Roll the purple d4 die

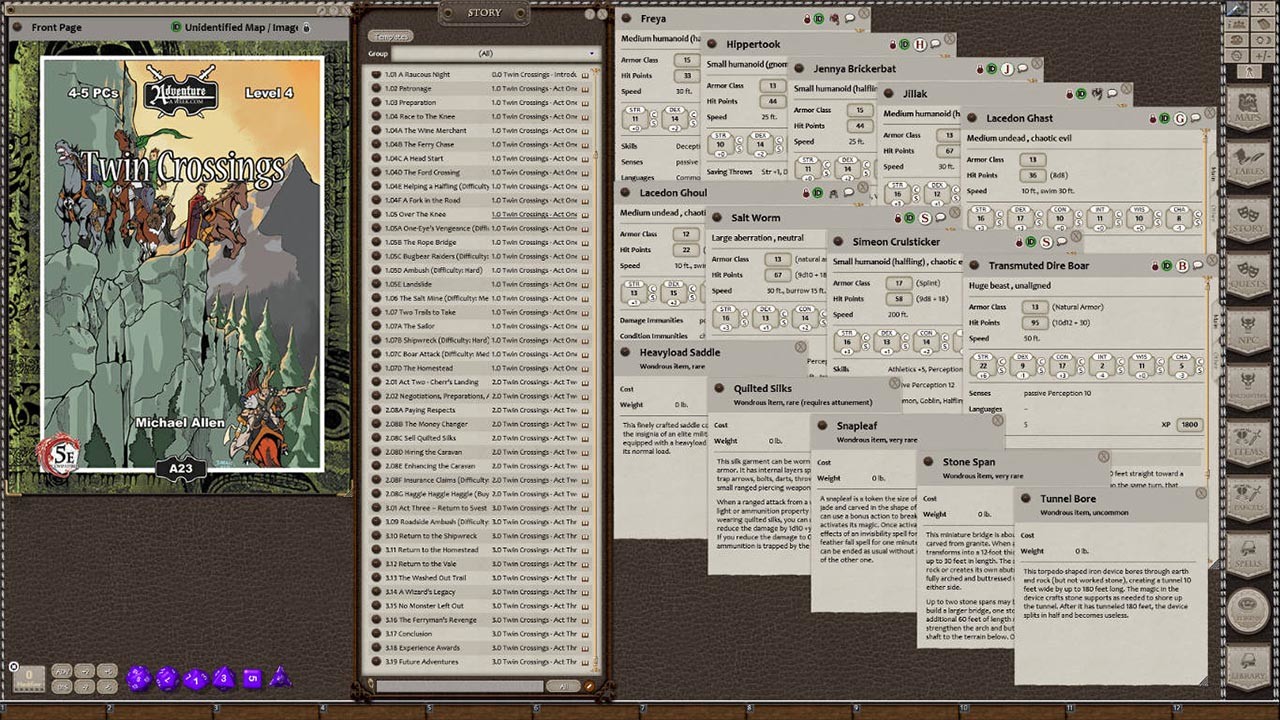tap(279, 677)
